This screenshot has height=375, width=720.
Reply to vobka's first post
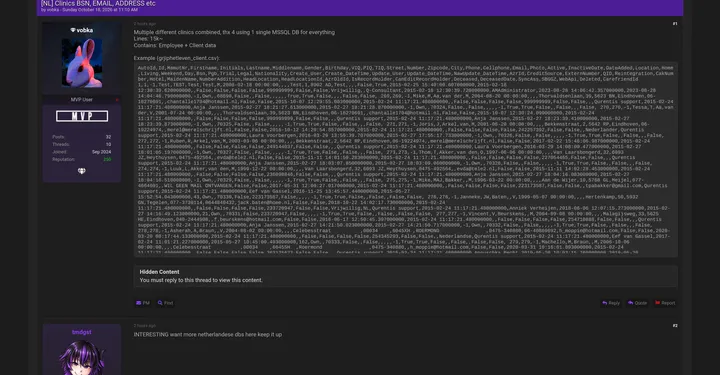click(x=611, y=303)
